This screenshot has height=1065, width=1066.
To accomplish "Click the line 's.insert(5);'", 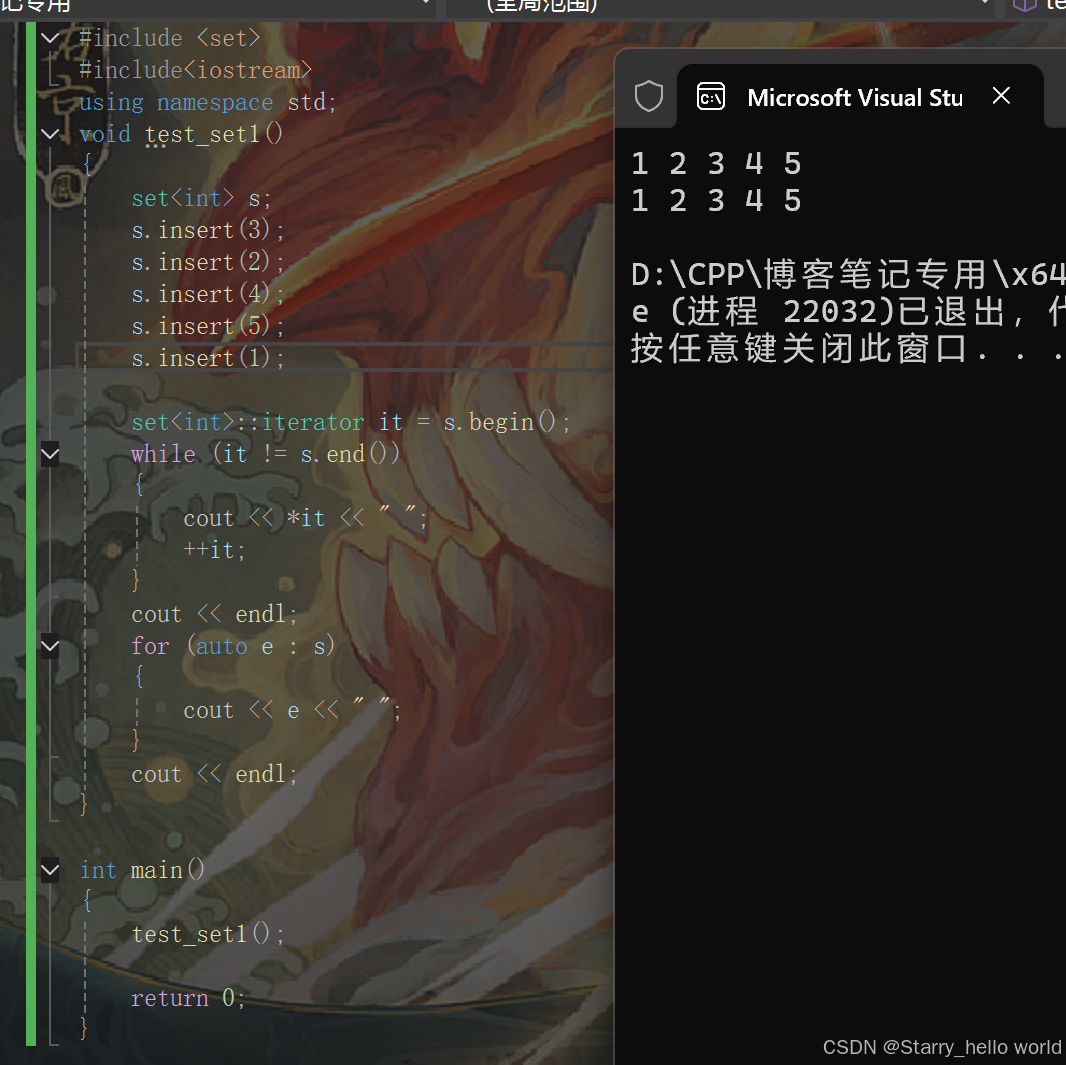I will coord(207,326).
